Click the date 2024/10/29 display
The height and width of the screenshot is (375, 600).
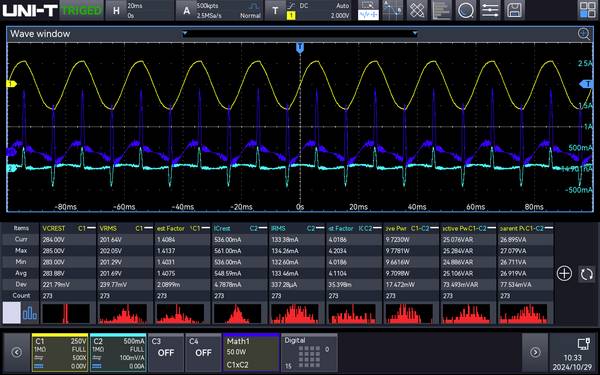(x=572, y=367)
